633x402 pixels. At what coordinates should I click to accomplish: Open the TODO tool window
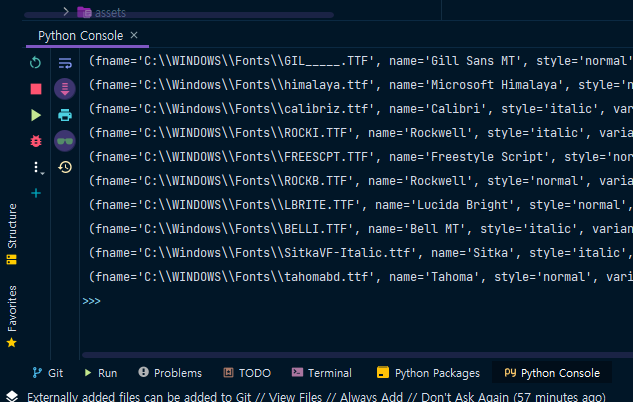point(247,373)
